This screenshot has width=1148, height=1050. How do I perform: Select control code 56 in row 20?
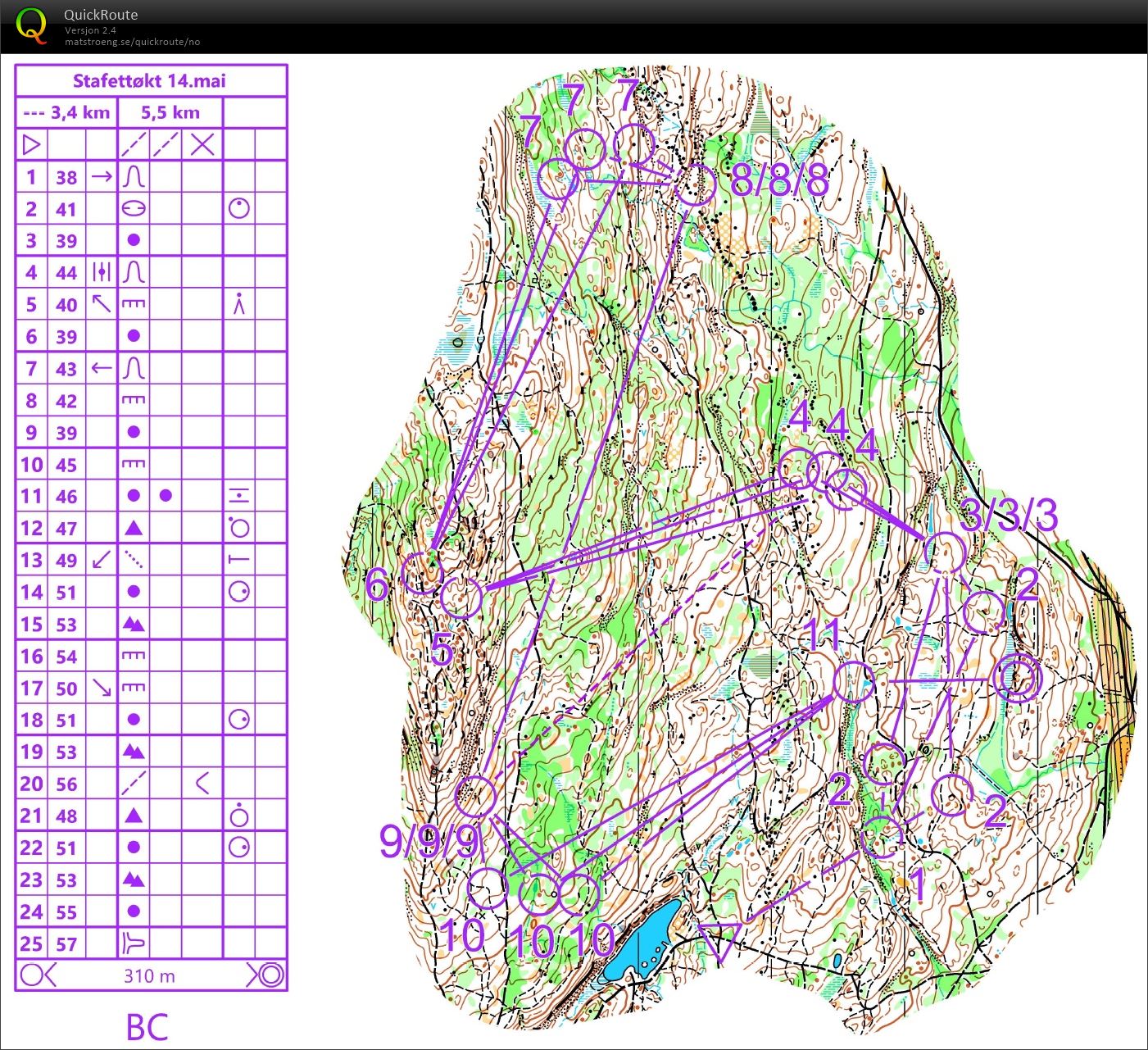[66, 784]
